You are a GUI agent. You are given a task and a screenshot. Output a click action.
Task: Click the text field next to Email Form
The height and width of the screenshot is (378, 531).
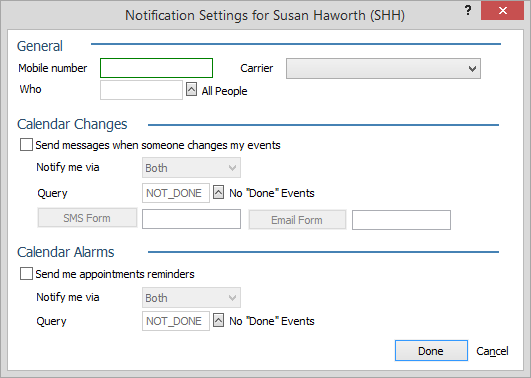401,220
